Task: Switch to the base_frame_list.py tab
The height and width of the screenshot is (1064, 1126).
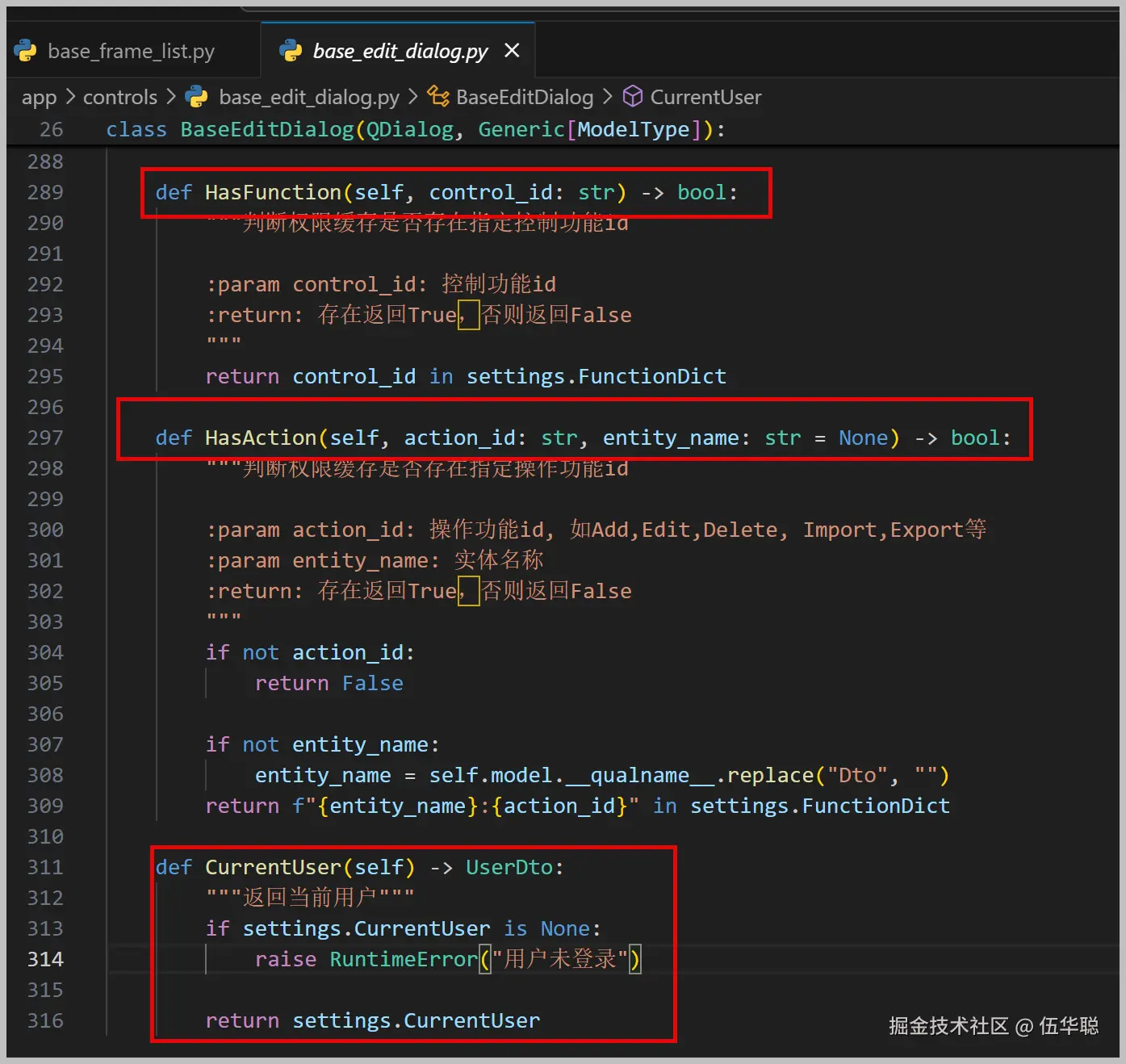Action: click(132, 51)
